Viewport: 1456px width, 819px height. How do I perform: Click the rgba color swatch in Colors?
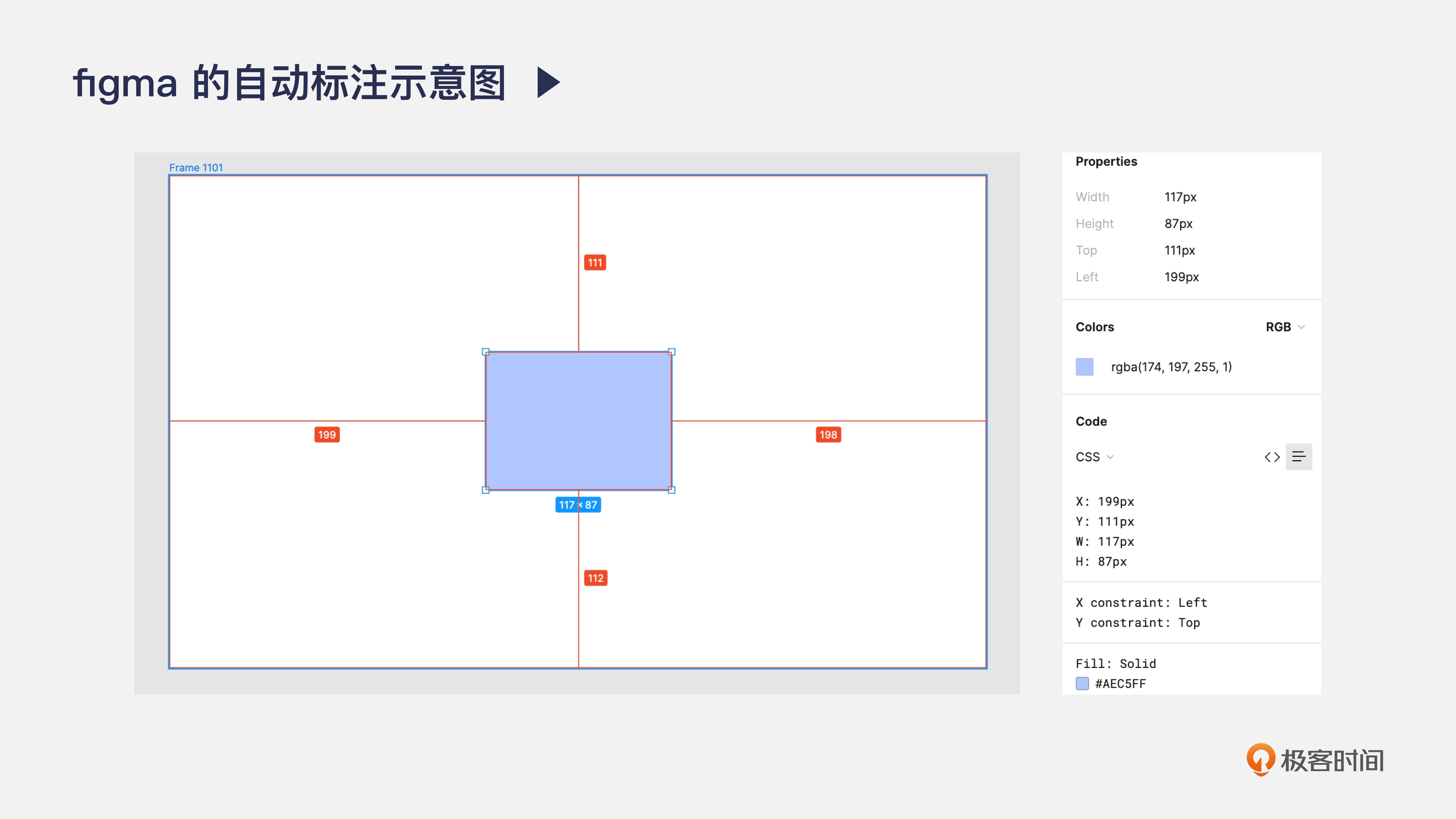pyautogui.click(x=1084, y=367)
